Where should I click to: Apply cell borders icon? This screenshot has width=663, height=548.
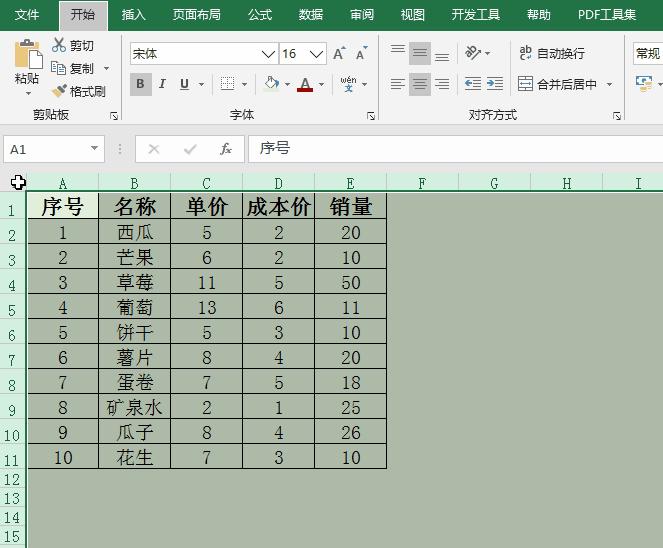tap(227, 84)
